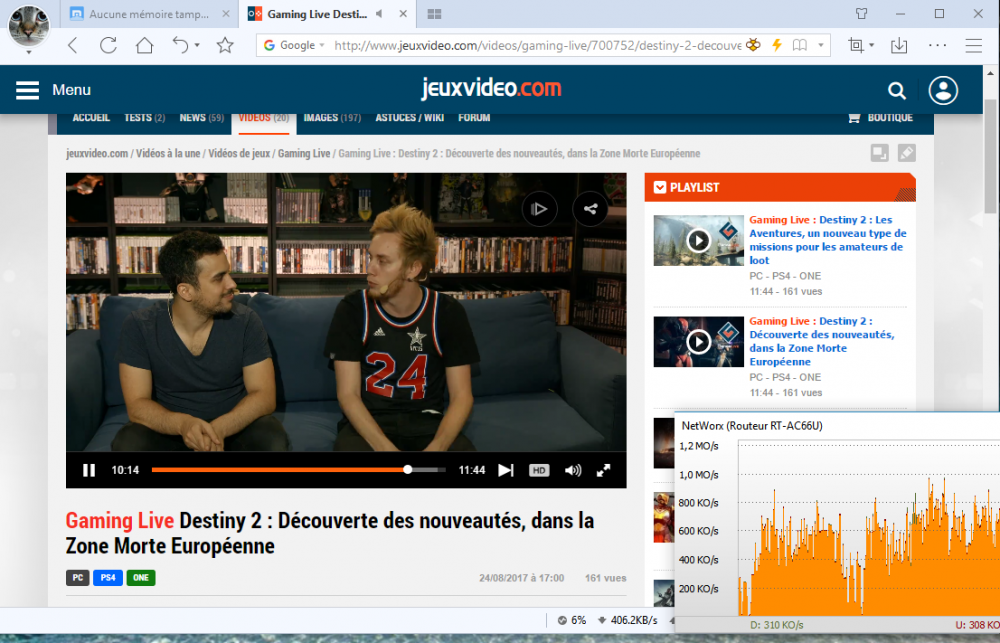Click the PC platform tag
Viewport: 1000px width, 643px height.
[x=78, y=578]
